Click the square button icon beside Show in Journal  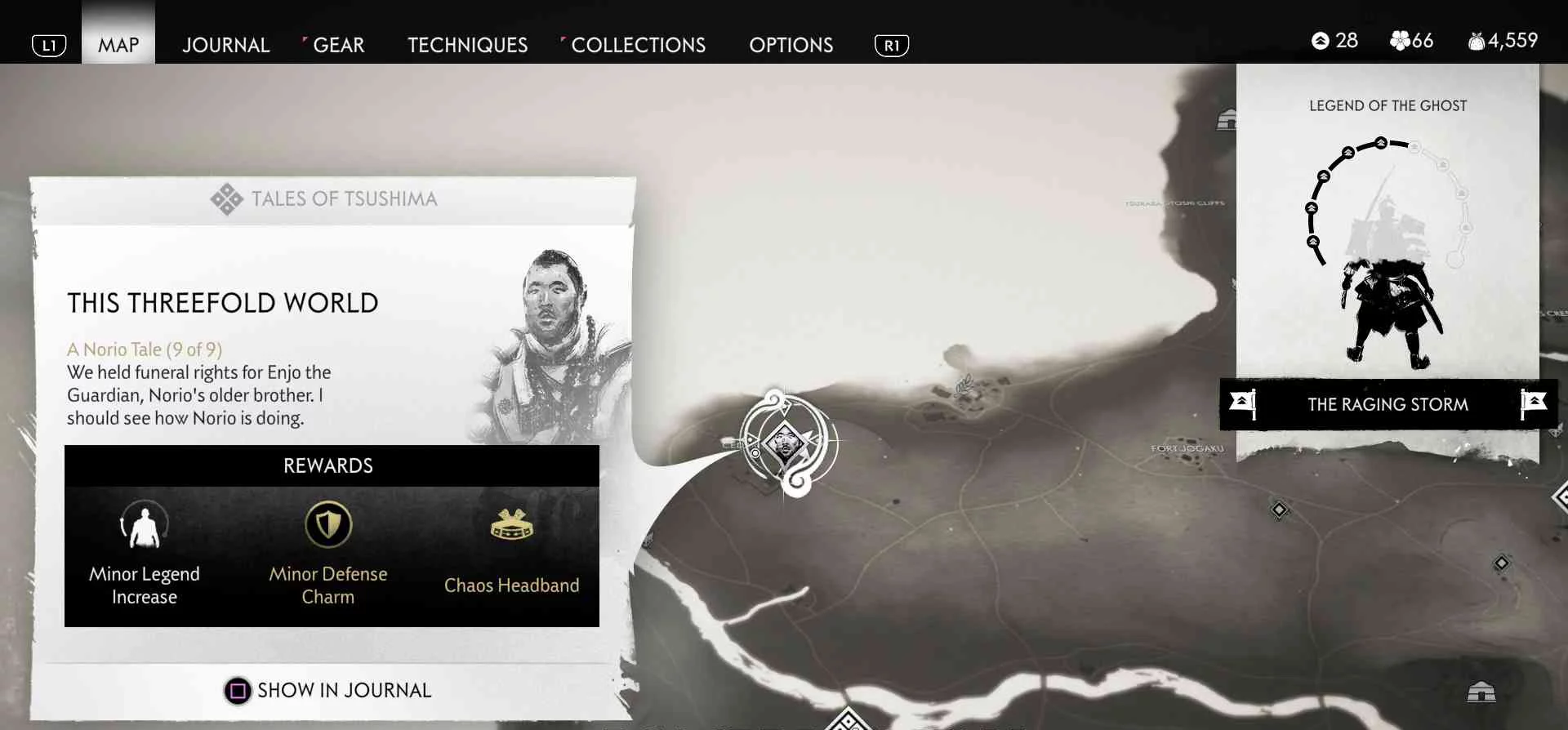[x=238, y=691]
